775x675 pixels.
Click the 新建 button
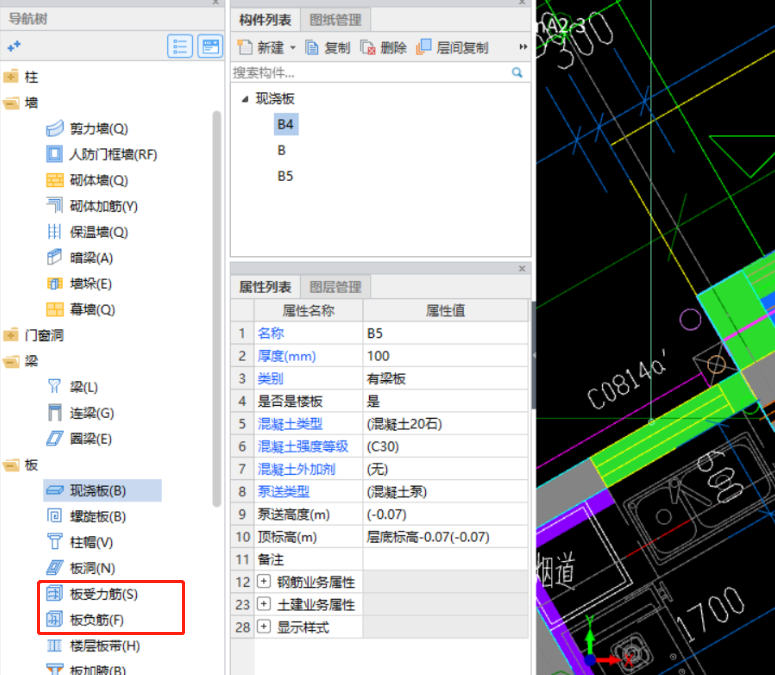pos(260,47)
